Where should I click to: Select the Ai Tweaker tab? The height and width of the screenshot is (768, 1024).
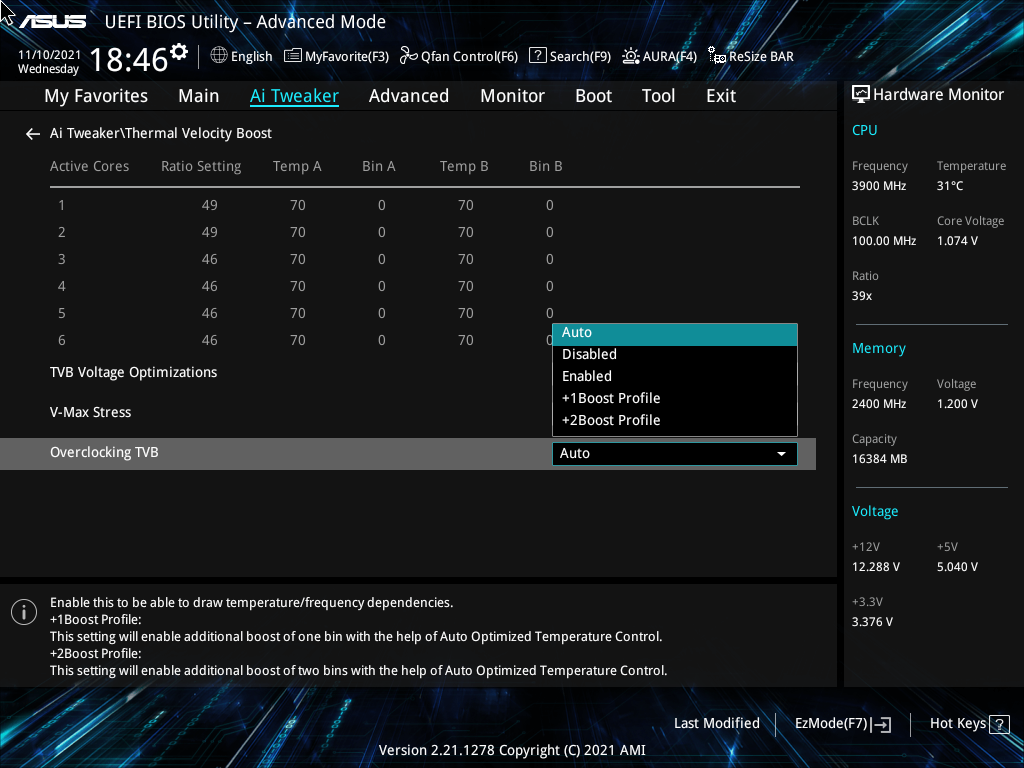click(x=294, y=96)
